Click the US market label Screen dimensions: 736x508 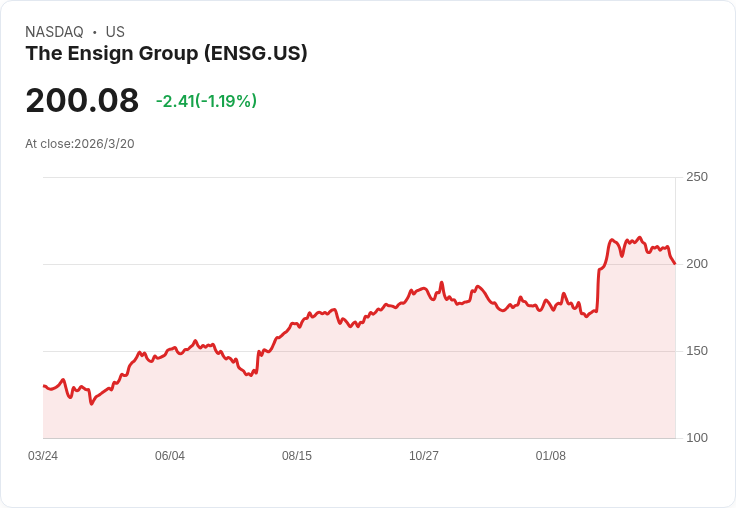[x=115, y=32]
